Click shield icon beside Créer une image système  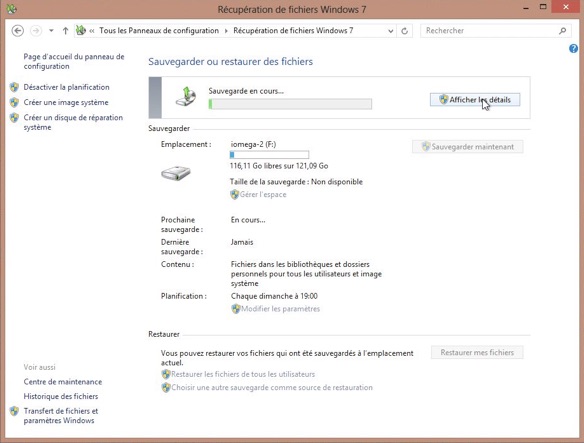pyautogui.click(x=15, y=102)
